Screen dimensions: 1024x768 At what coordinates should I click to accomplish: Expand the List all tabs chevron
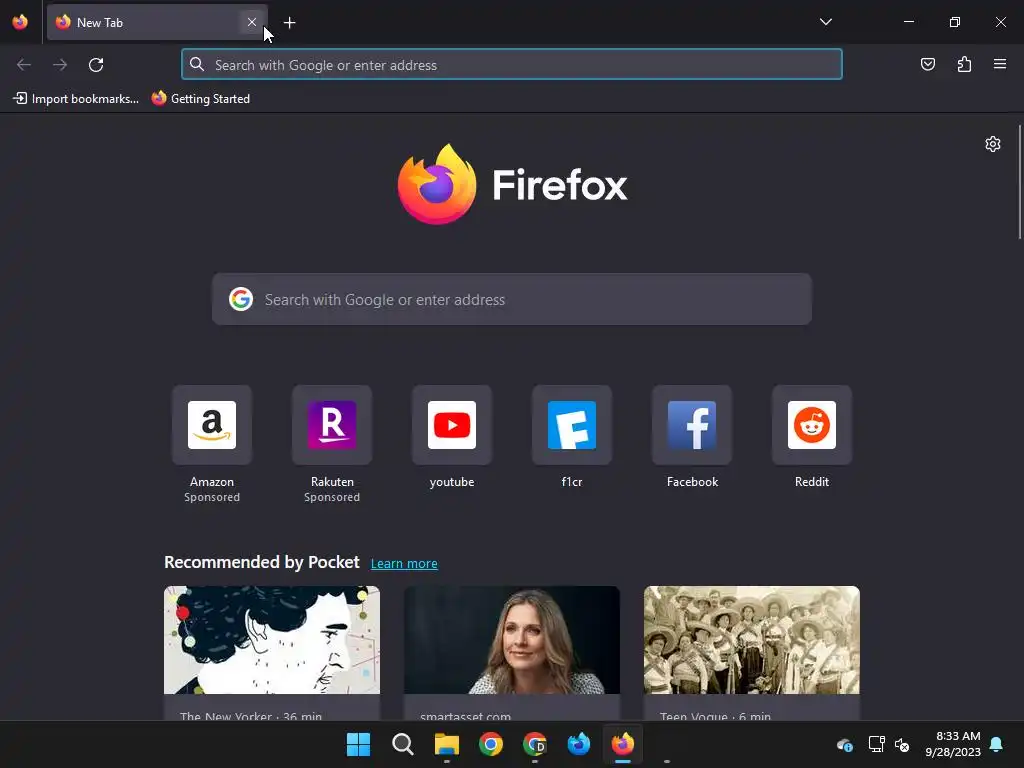coord(825,22)
